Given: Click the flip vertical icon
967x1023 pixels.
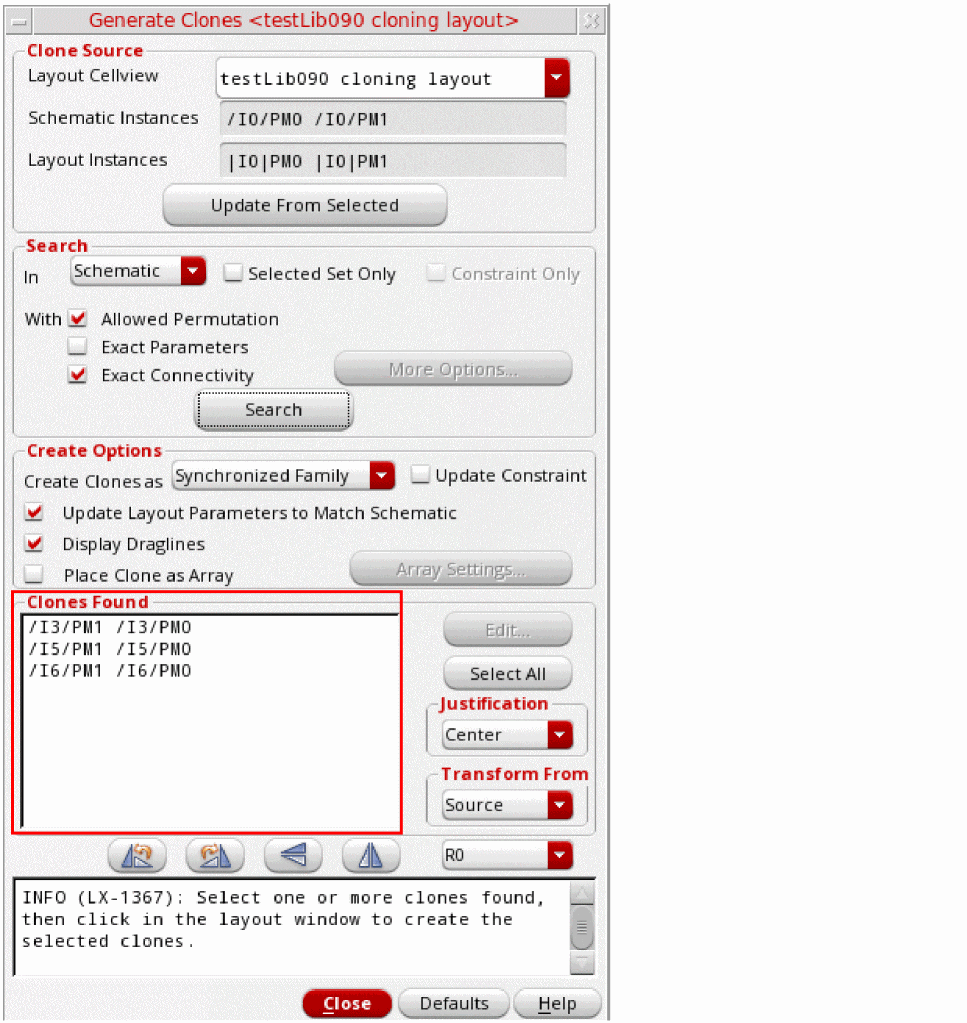Looking at the screenshot, I should point(293,856).
